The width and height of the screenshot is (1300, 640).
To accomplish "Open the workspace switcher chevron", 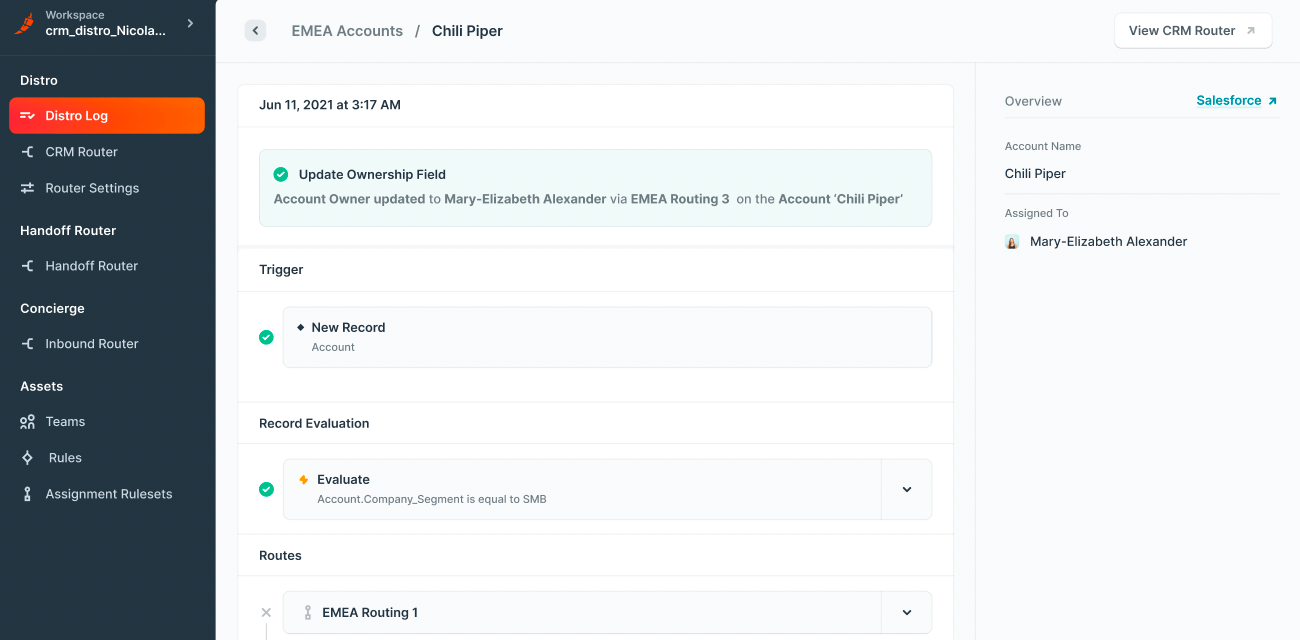I will tap(190, 23).
